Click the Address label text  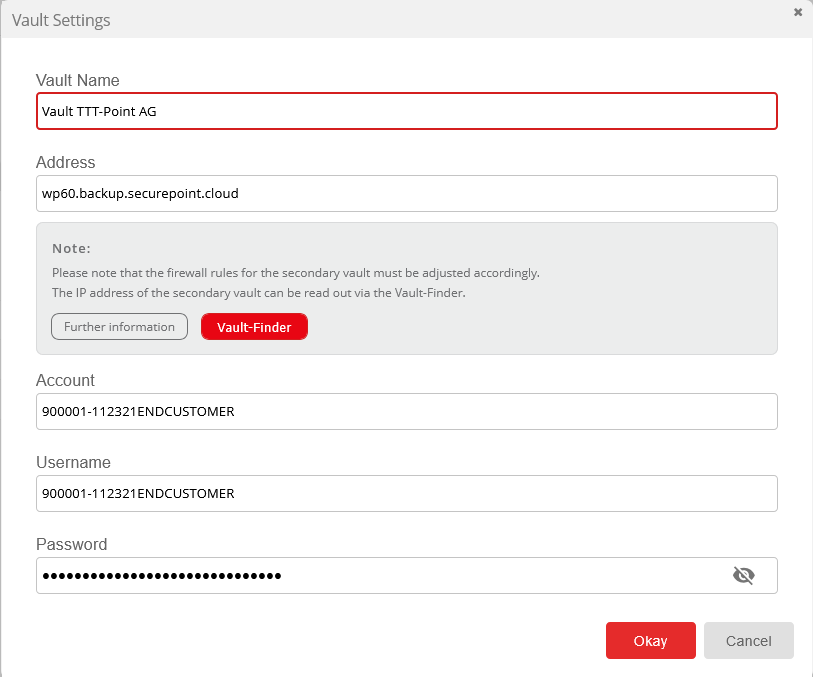click(66, 162)
